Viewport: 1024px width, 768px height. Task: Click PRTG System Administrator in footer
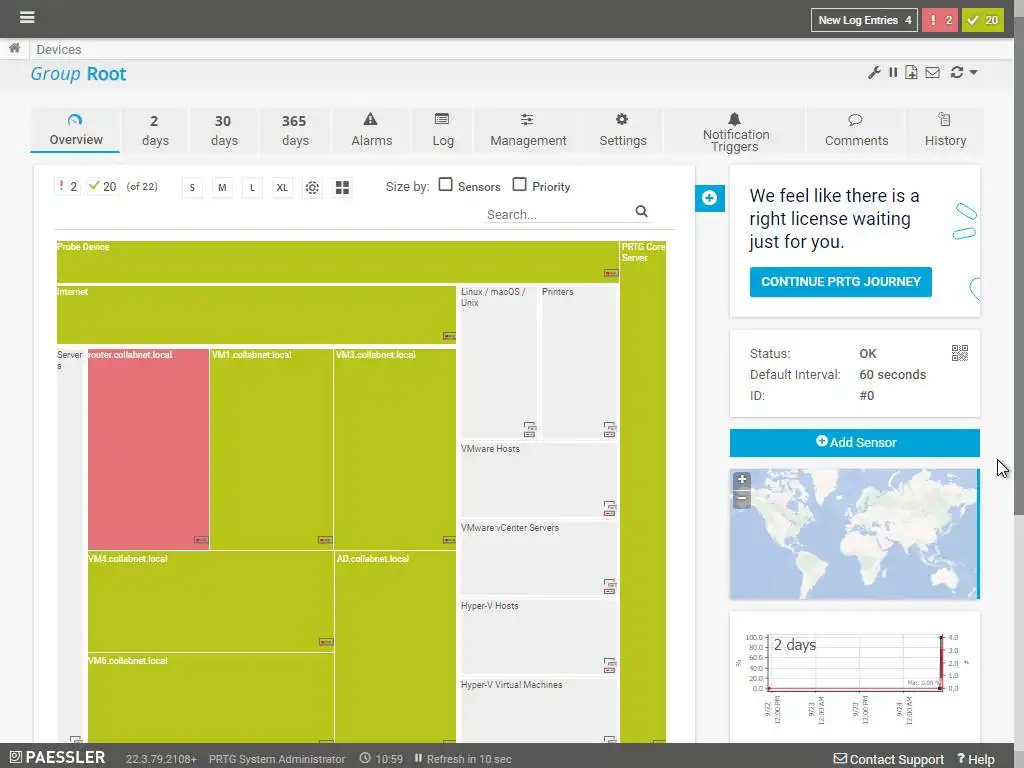point(277,759)
